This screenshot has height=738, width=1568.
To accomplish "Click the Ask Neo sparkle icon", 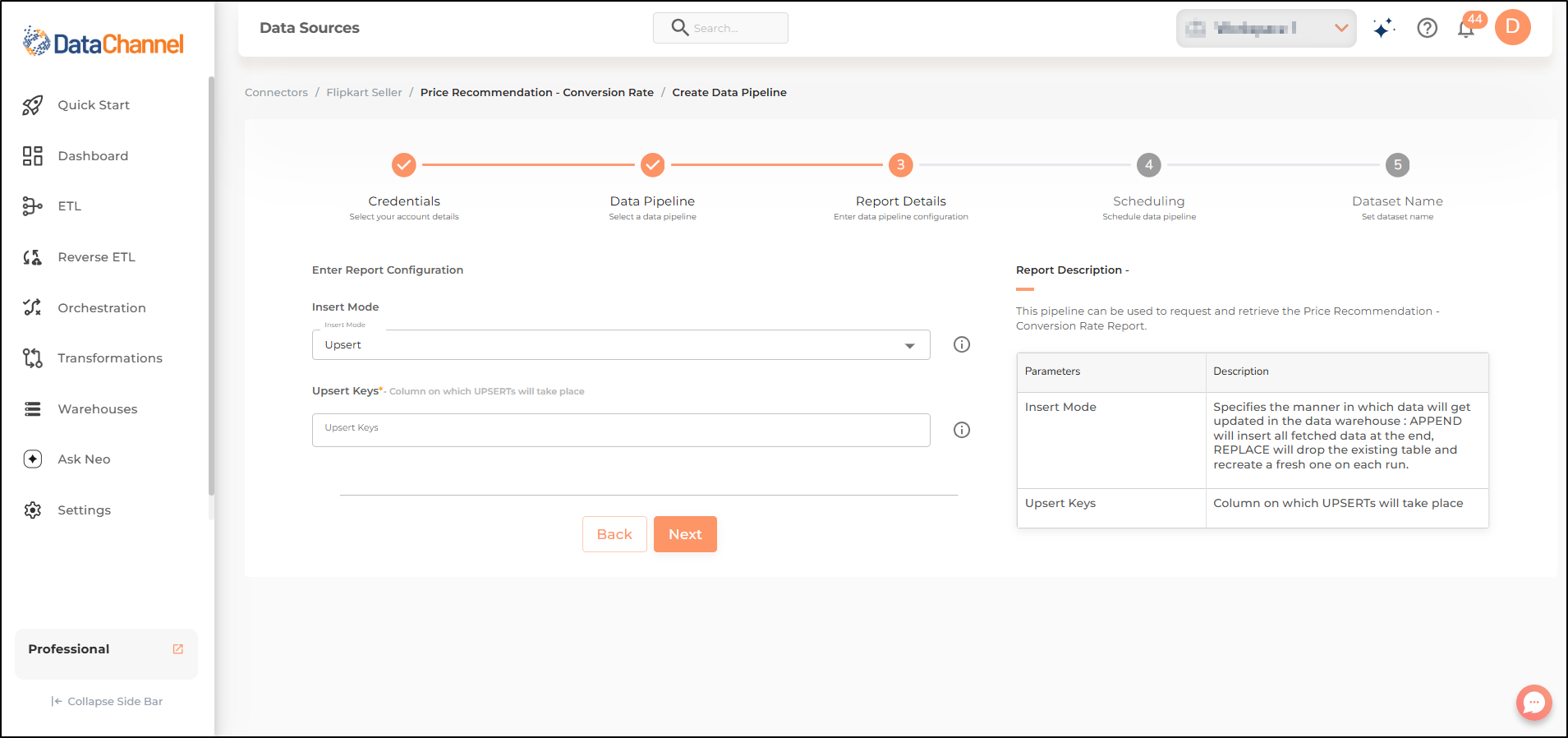I will click(32, 459).
